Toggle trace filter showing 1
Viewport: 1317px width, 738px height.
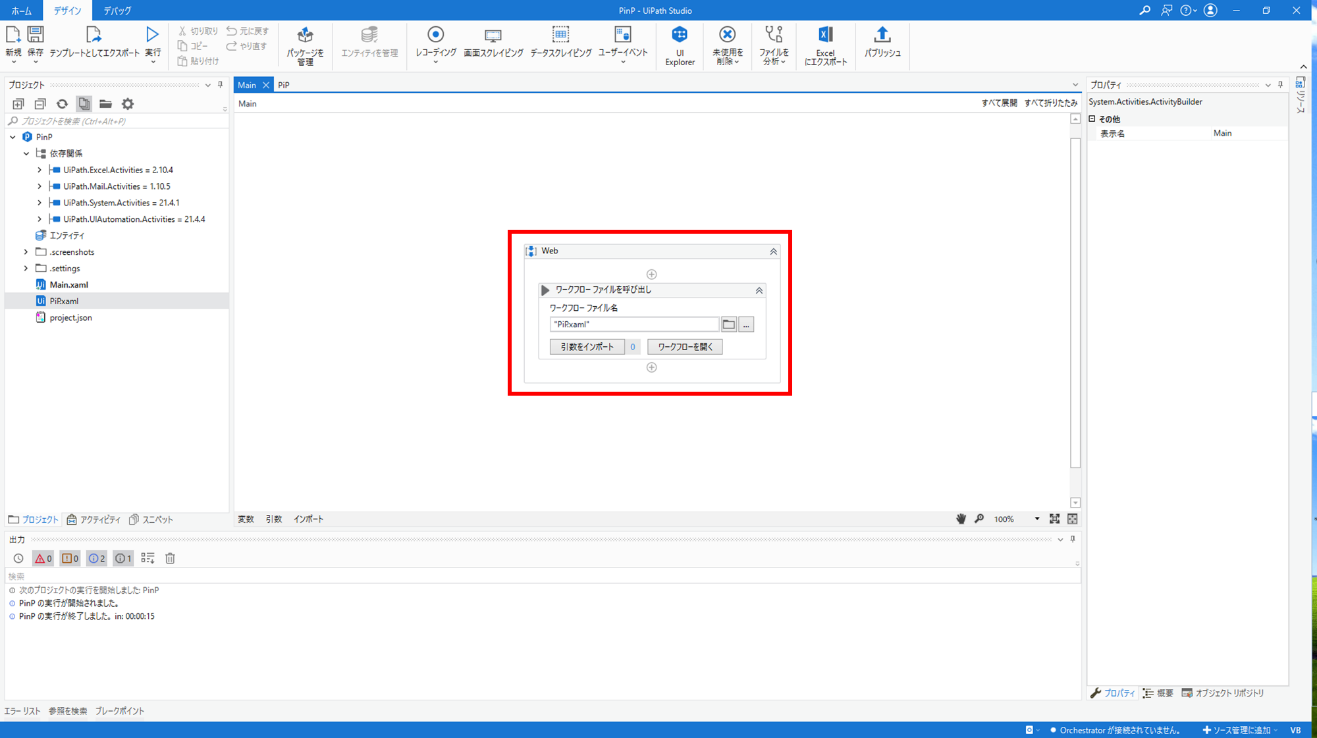coord(123,559)
